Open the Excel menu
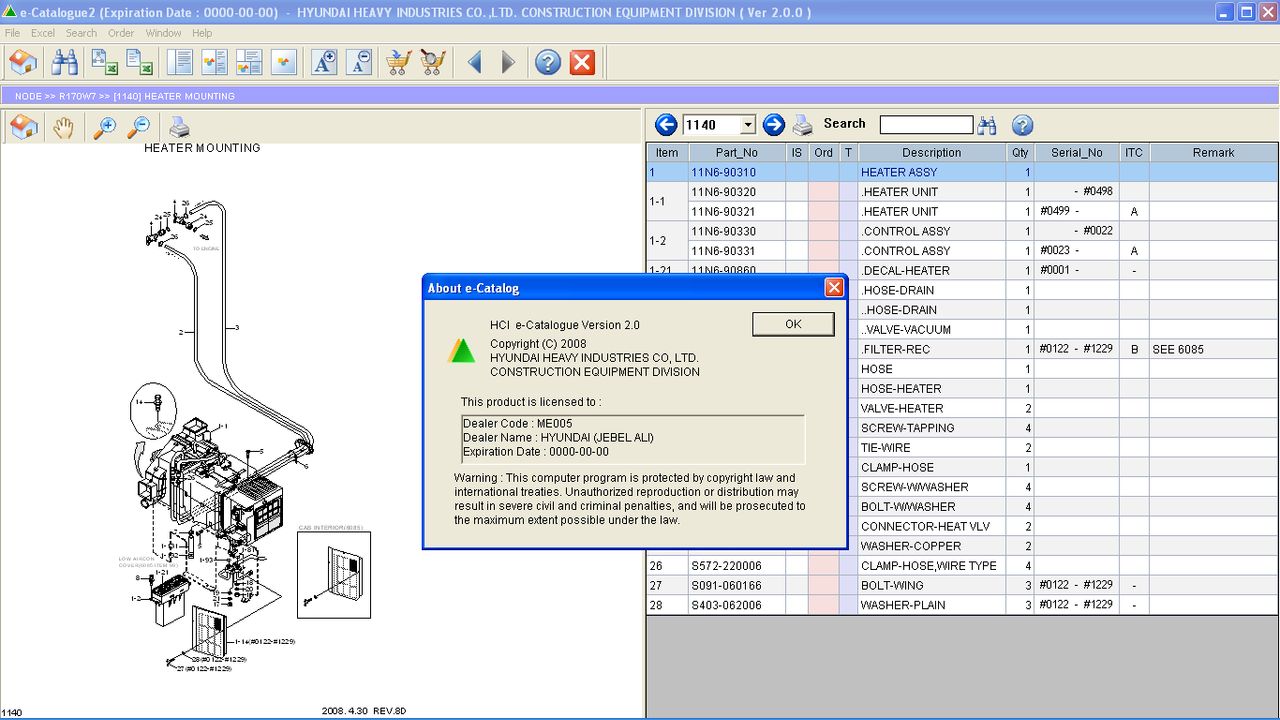Screen dimensions: 1280x720 point(43,33)
